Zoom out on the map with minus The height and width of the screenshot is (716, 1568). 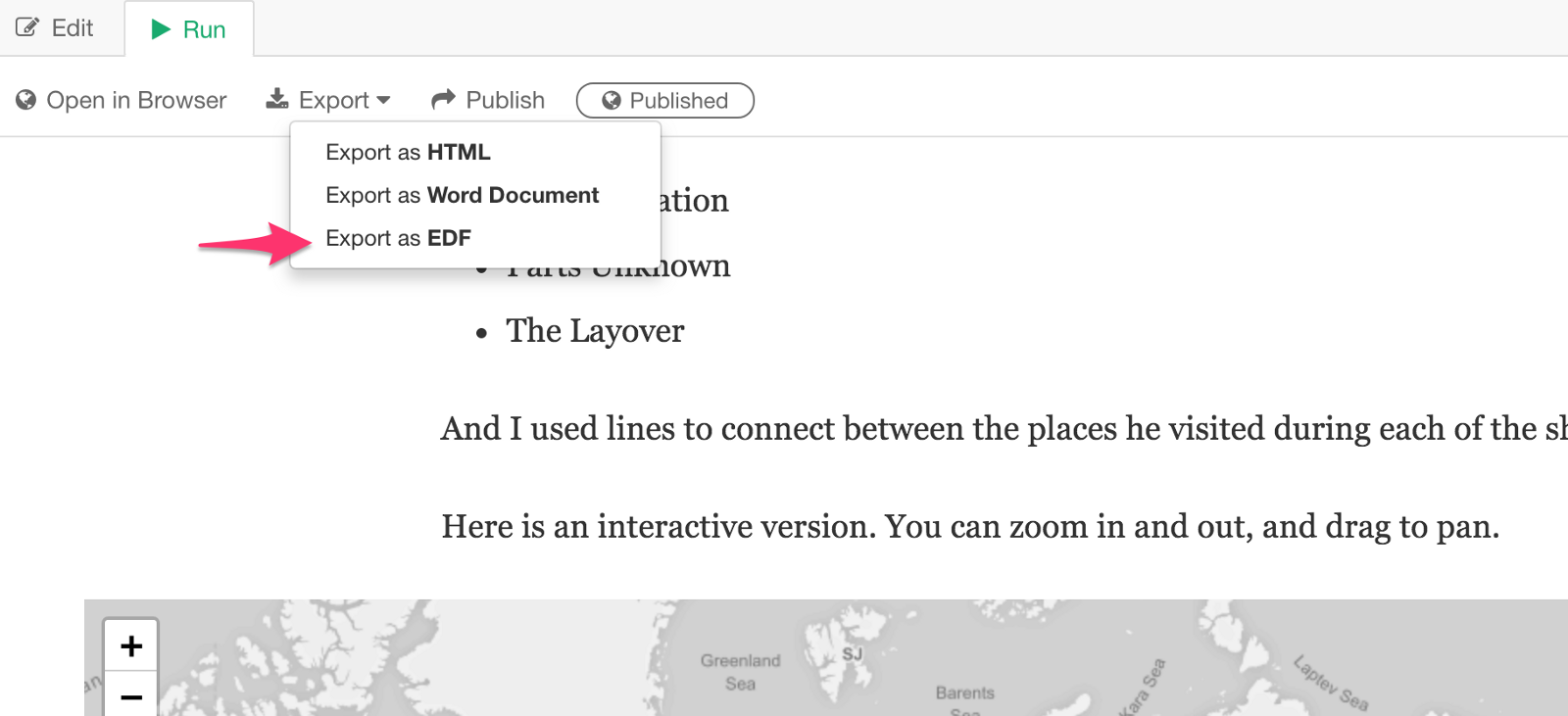pos(131,696)
